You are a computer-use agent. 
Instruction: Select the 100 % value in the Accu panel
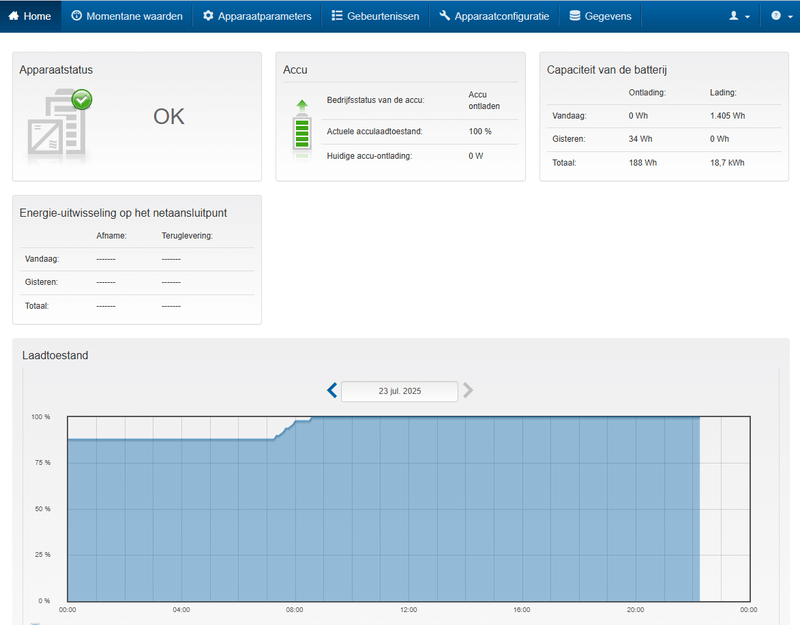480,132
